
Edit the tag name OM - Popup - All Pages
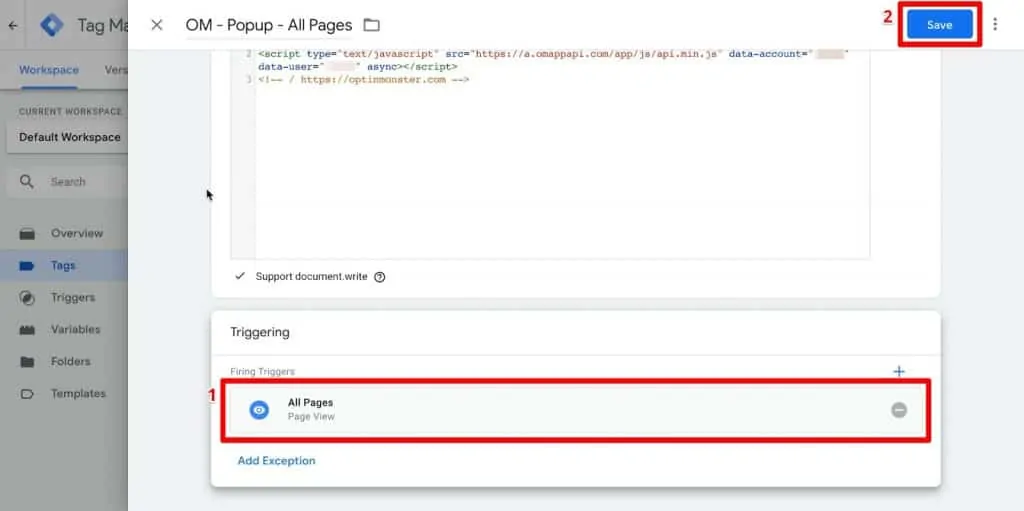[269, 25]
